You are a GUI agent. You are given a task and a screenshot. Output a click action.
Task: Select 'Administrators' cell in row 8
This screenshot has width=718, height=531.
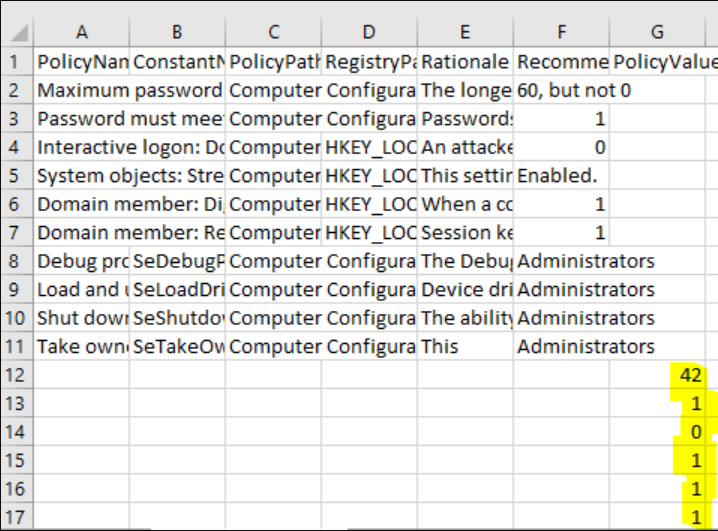(x=561, y=261)
